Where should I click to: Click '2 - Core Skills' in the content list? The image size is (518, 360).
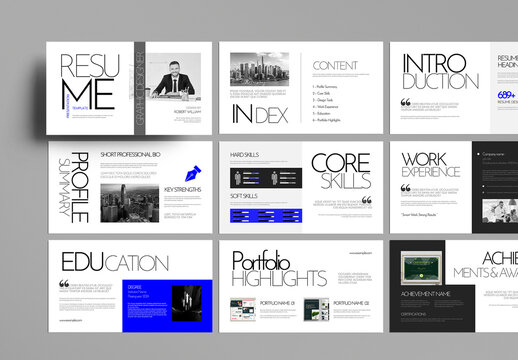[x=321, y=93]
